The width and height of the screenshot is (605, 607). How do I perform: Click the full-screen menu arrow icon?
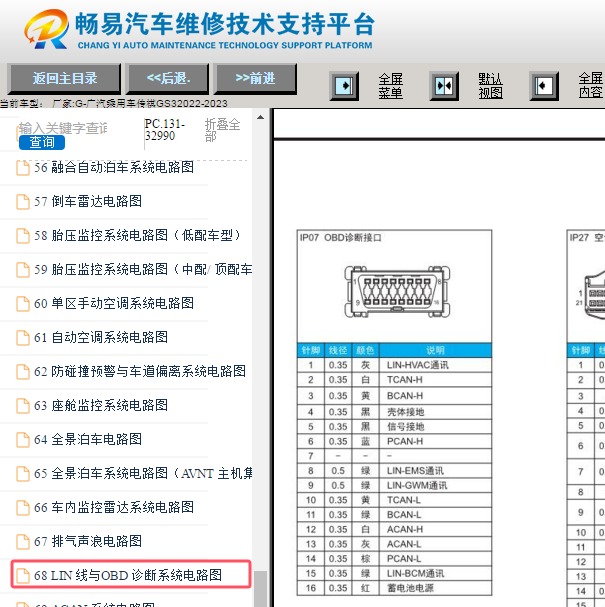(344, 86)
